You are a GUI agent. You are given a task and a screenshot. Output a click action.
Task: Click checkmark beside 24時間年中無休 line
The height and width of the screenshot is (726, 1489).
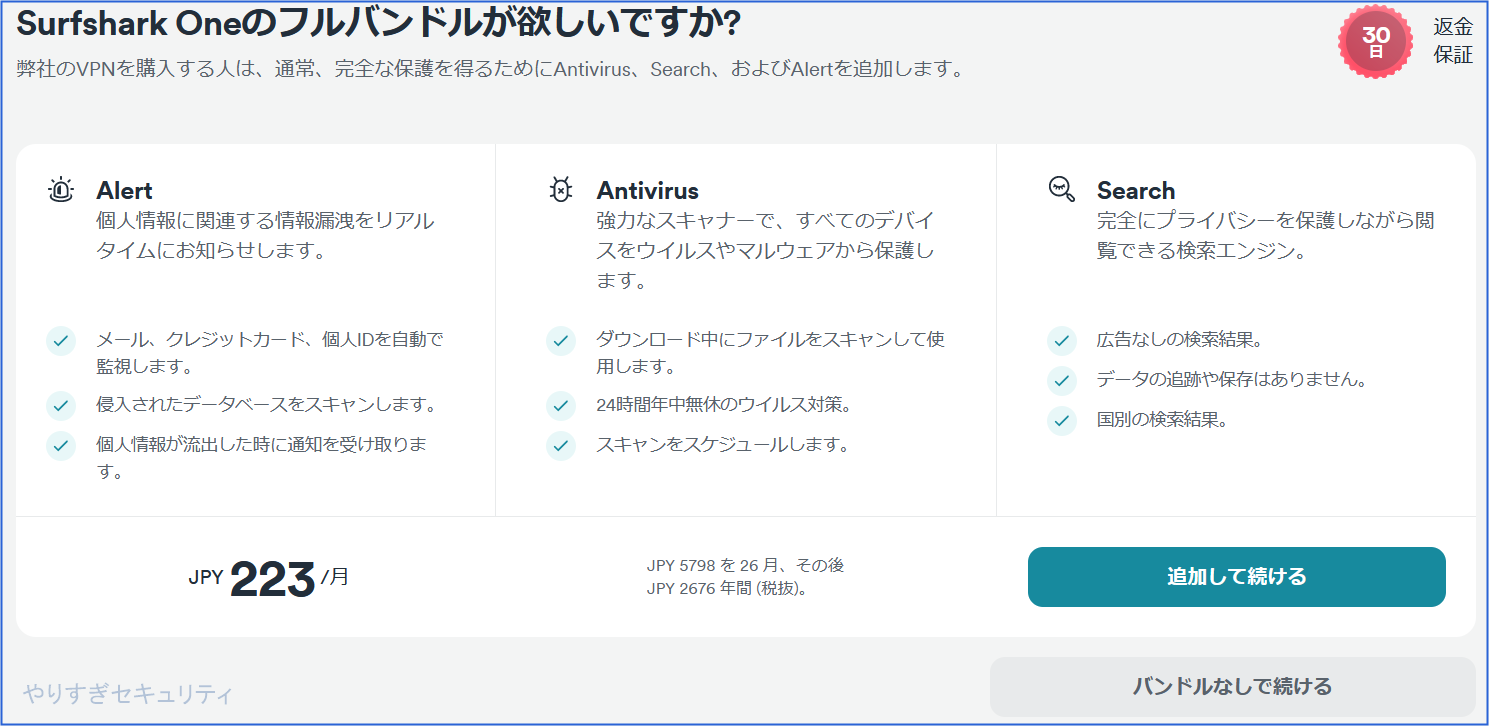561,405
